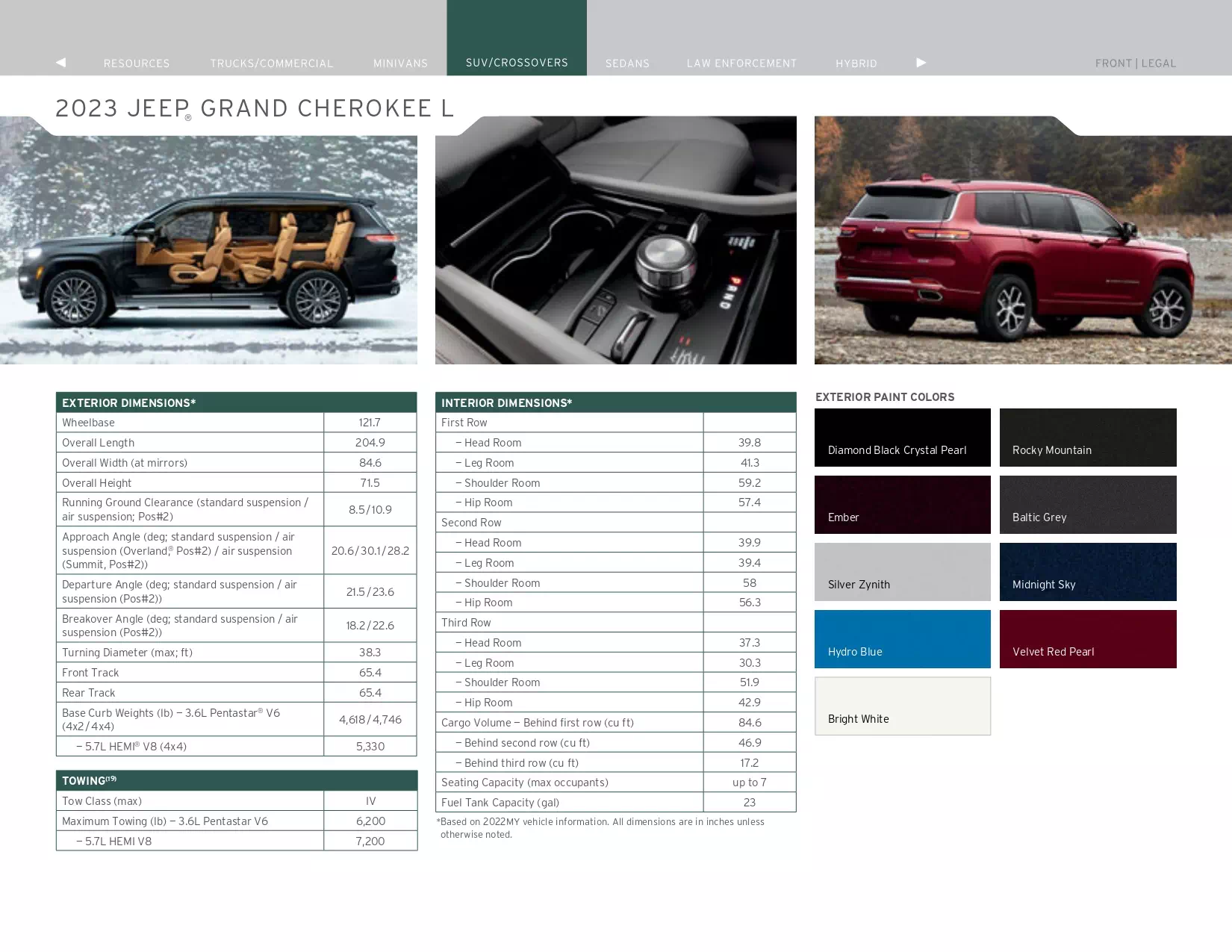Click Fuel Tank Capacity value 23

tap(750, 803)
